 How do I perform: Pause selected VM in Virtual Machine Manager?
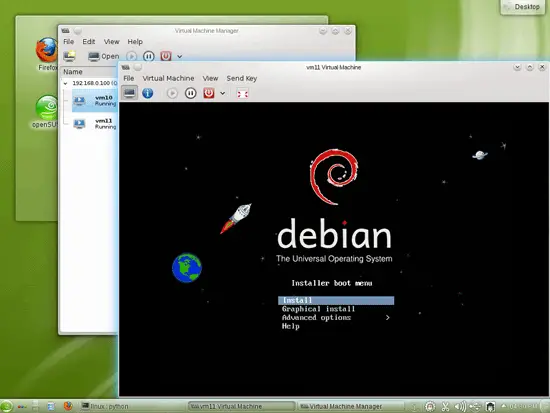[x=149, y=56]
